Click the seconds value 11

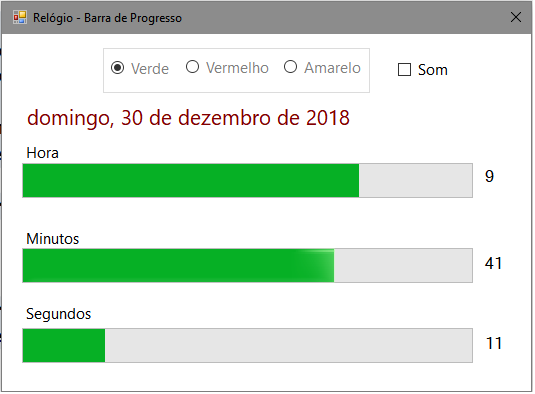click(x=495, y=344)
